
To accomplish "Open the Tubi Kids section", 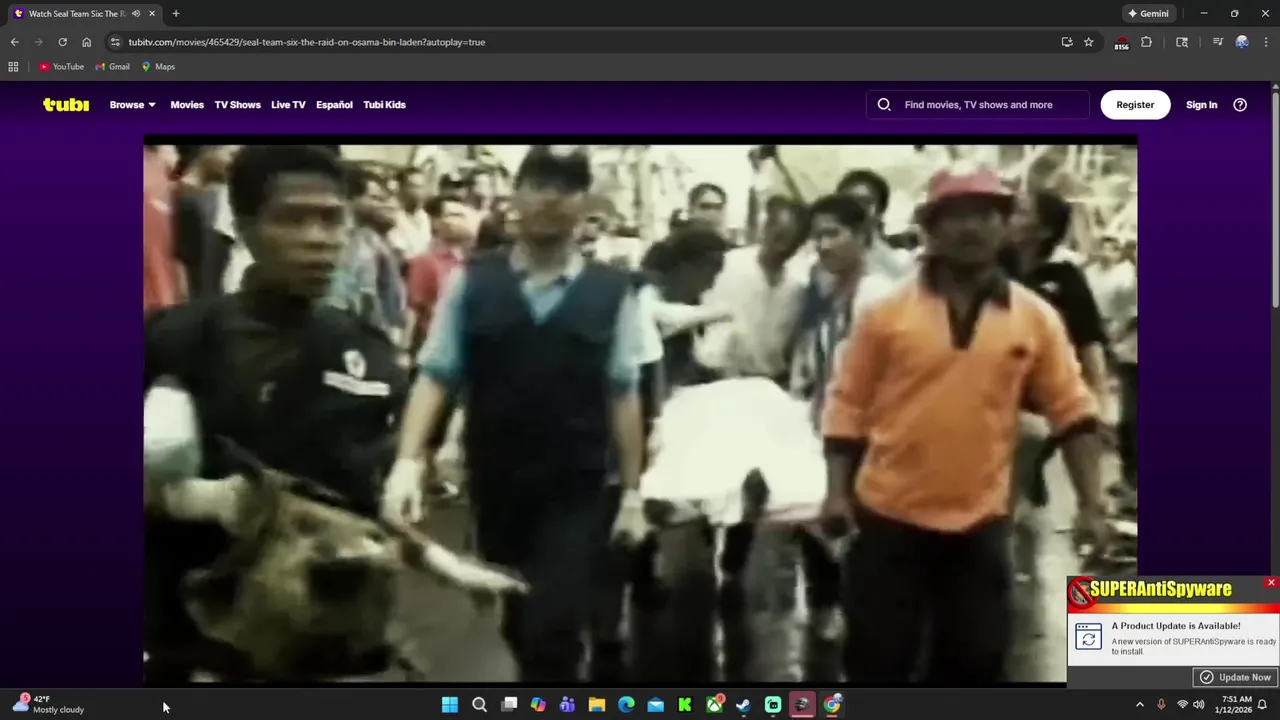I will click(x=384, y=104).
